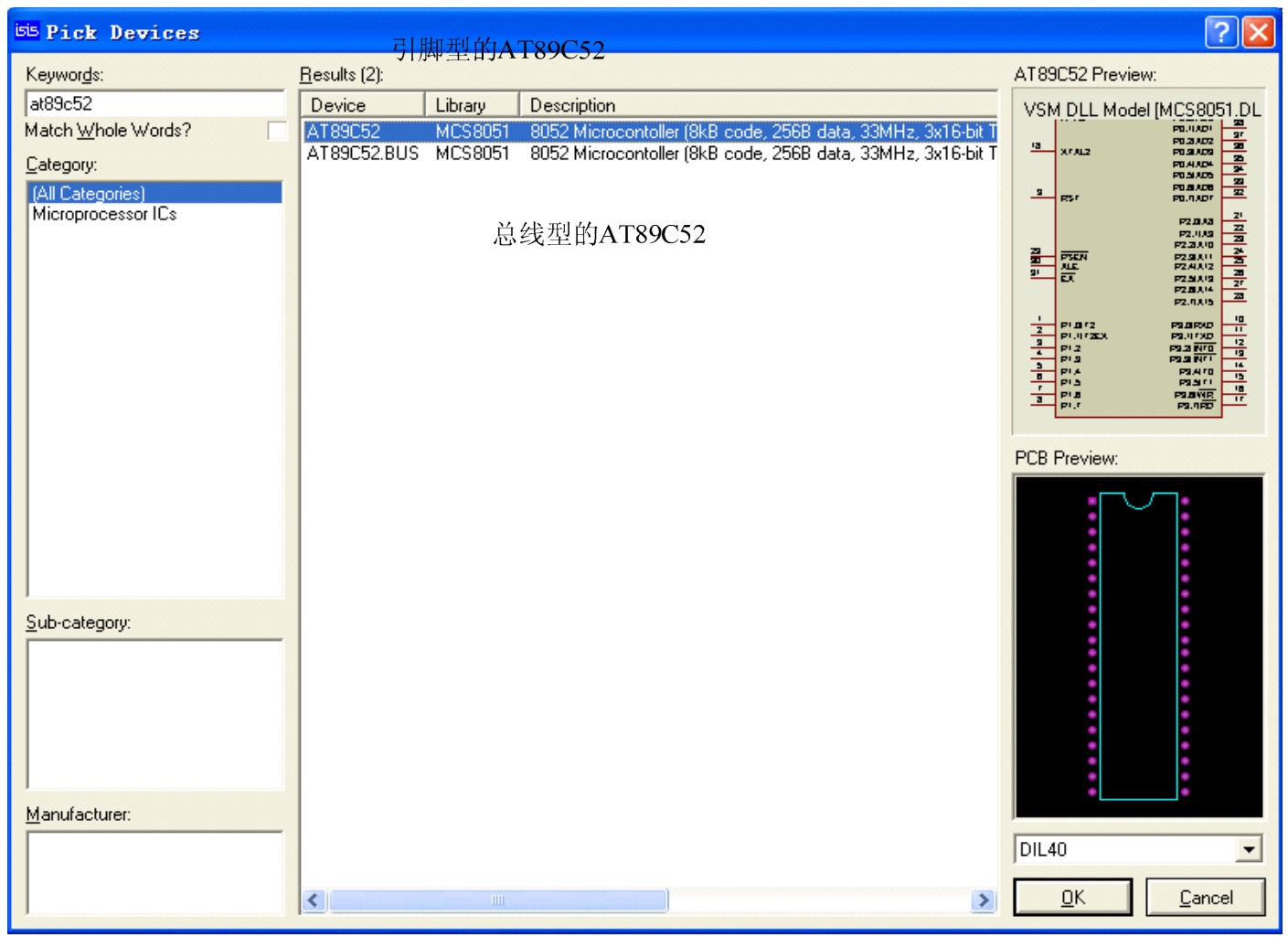
Task: Open the DIL40 package dropdown
Action: [1249, 849]
